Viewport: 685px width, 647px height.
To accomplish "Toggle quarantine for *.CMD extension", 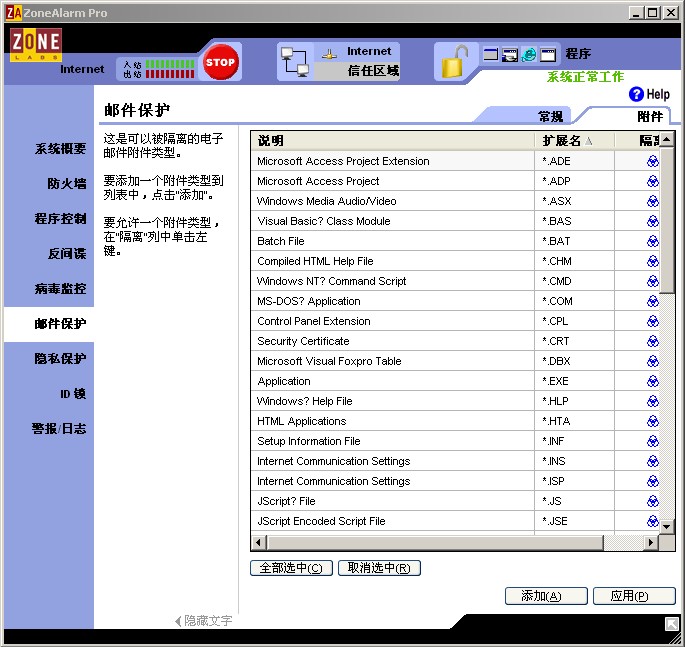I will [653, 281].
